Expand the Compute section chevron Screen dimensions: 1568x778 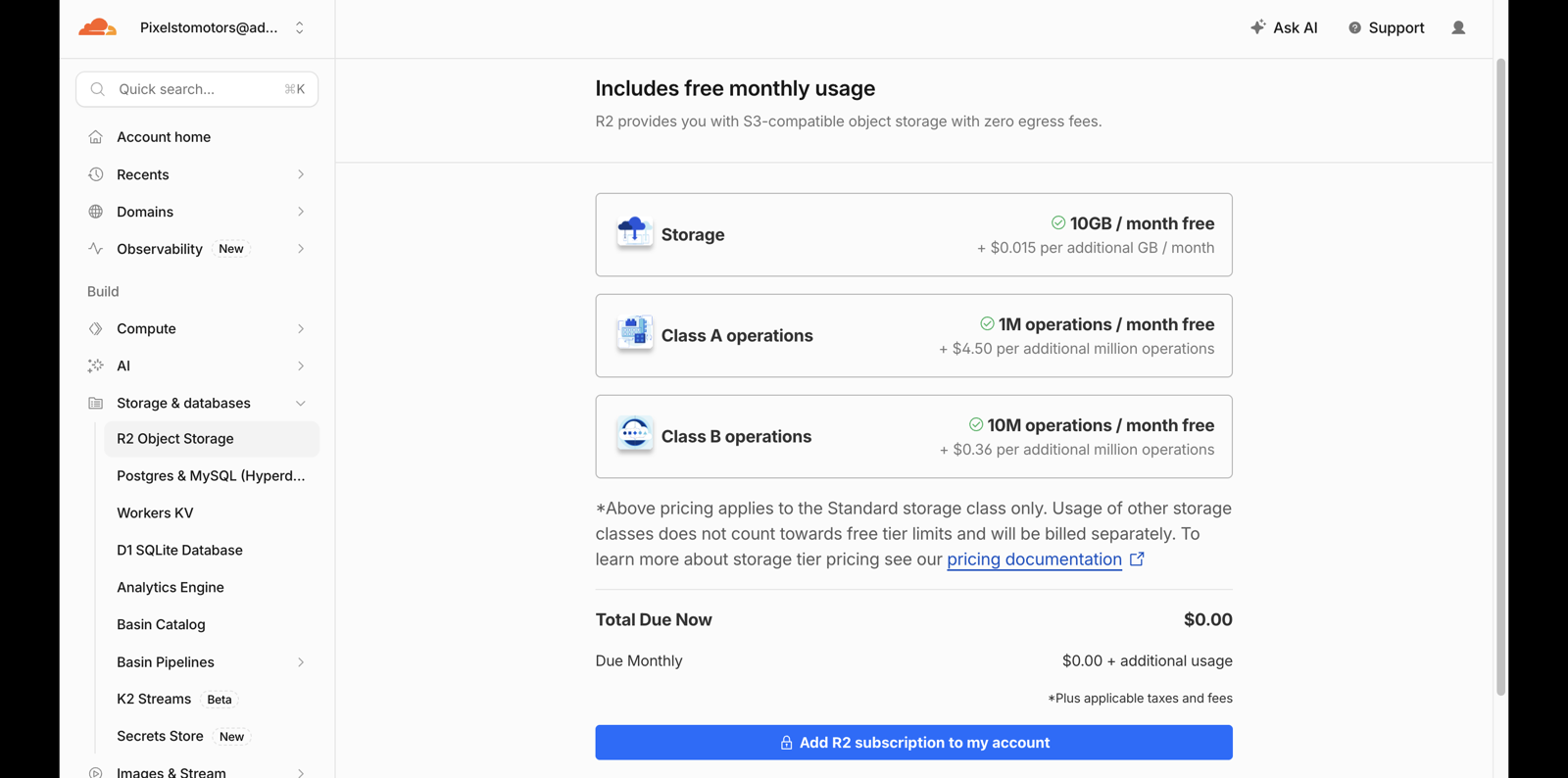point(301,328)
